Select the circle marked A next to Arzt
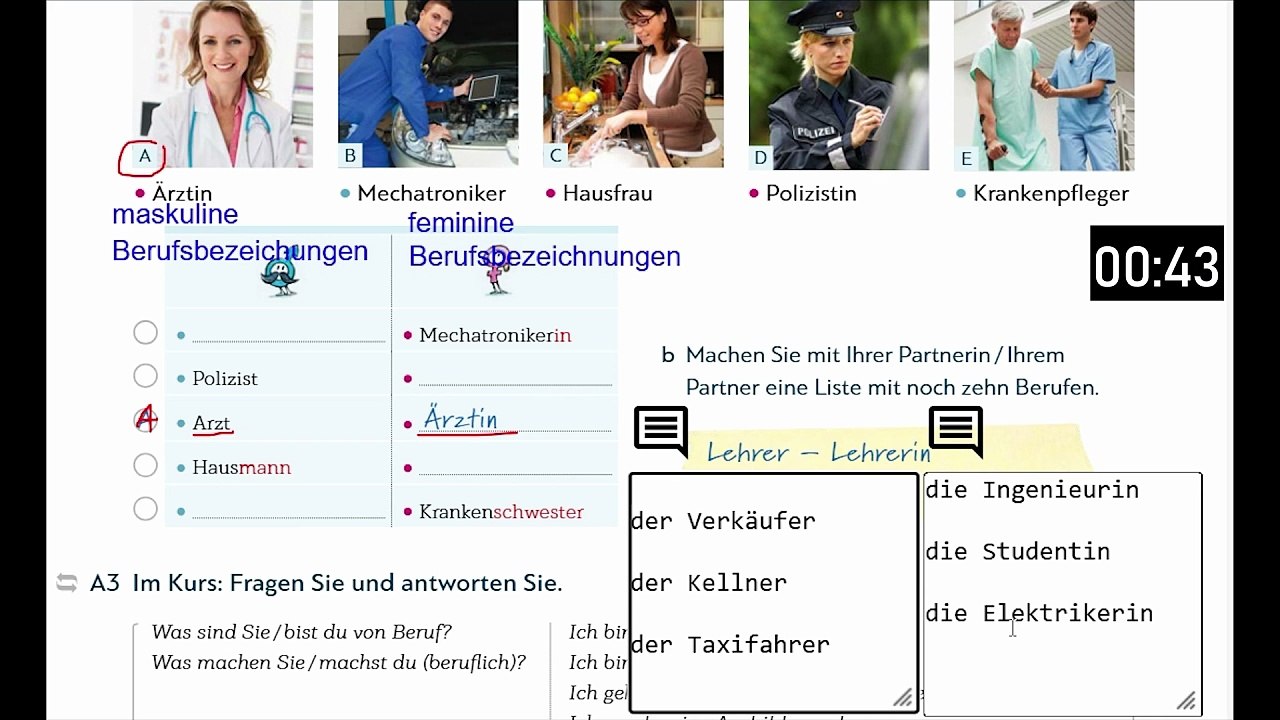The height and width of the screenshot is (720, 1280). 146,420
